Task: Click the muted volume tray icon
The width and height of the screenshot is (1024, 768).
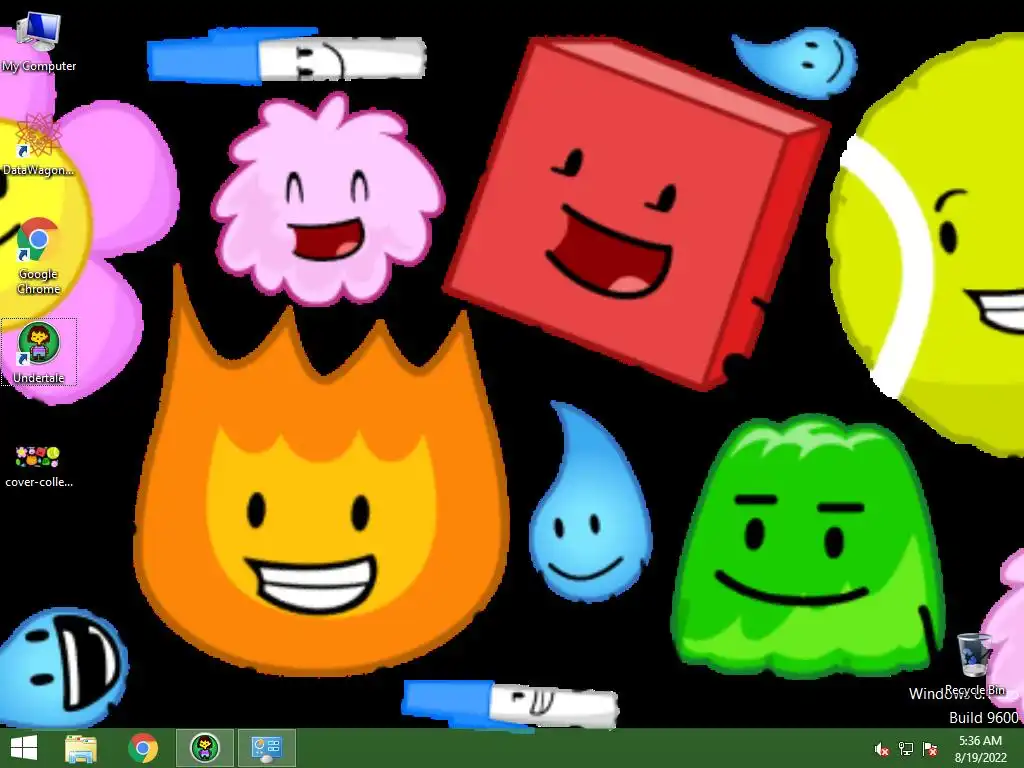Action: (882, 749)
